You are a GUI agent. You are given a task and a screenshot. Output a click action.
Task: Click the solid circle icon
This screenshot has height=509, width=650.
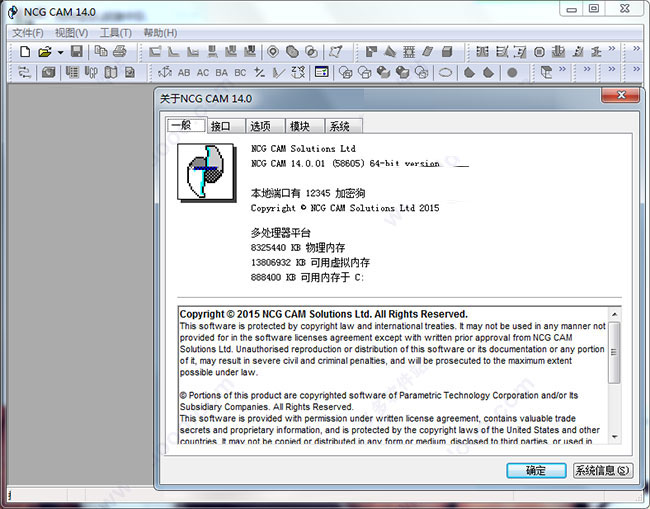point(512,73)
